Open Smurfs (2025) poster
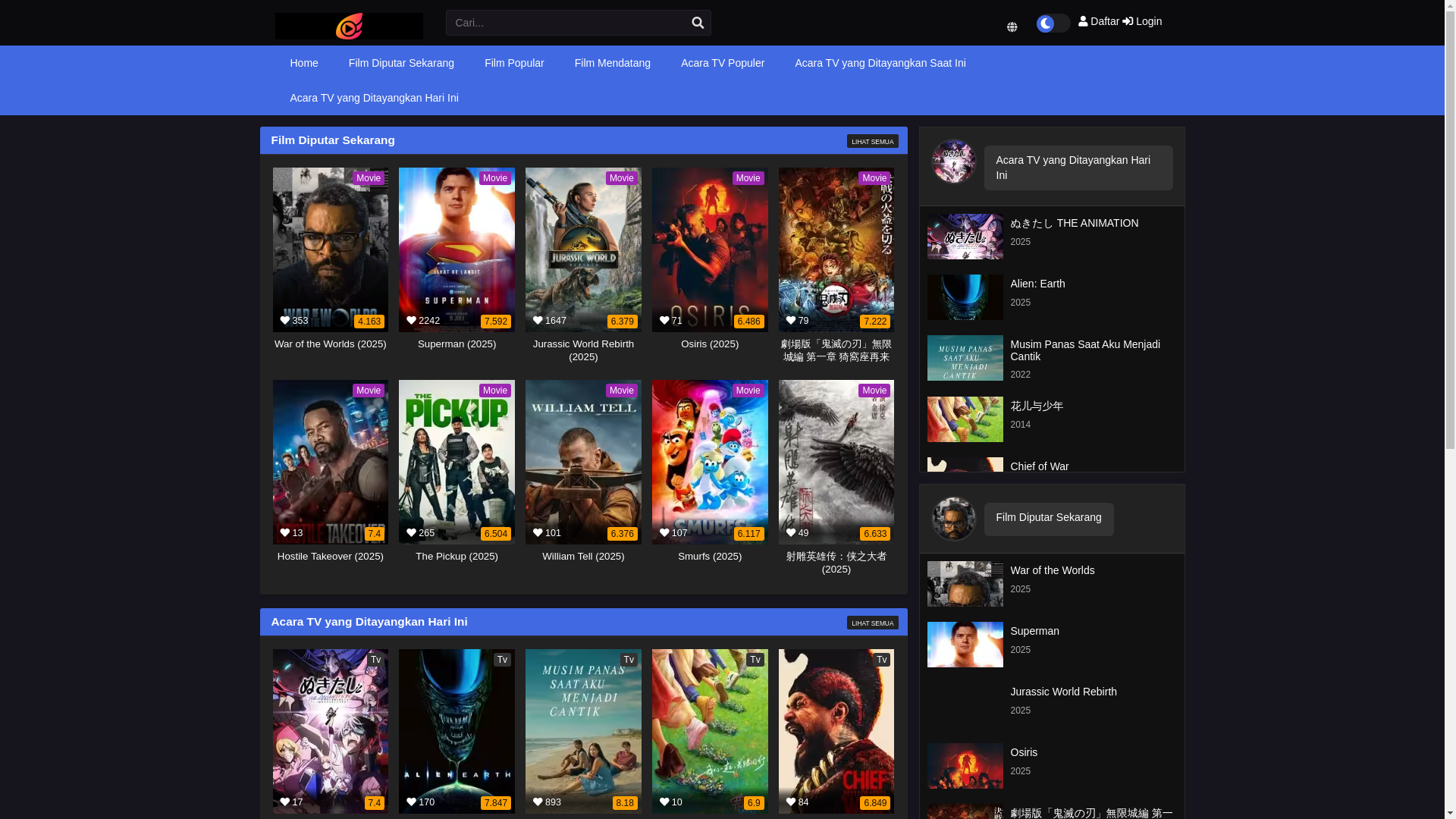1456x819 pixels. pyautogui.click(x=710, y=462)
